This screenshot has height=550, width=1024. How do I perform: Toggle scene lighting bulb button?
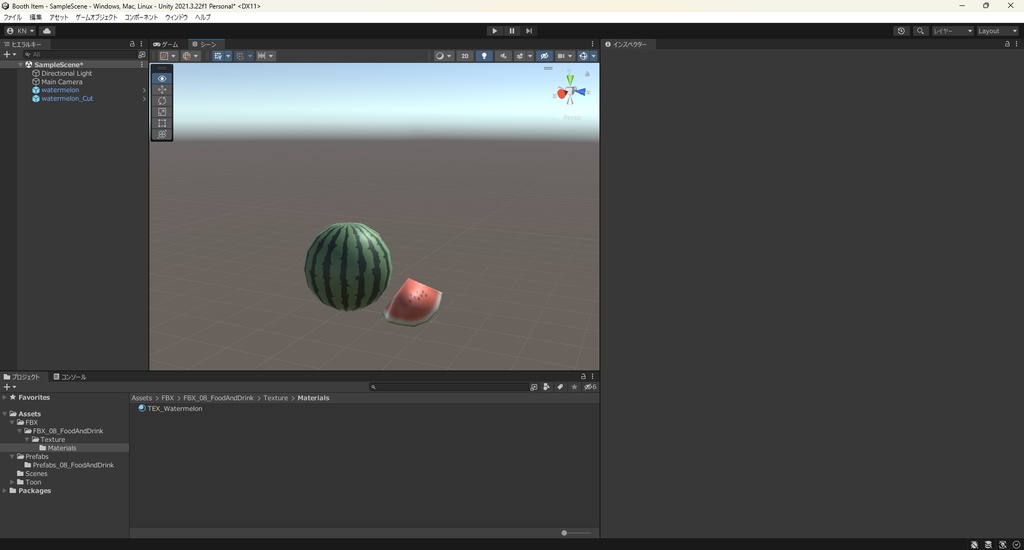click(484, 56)
